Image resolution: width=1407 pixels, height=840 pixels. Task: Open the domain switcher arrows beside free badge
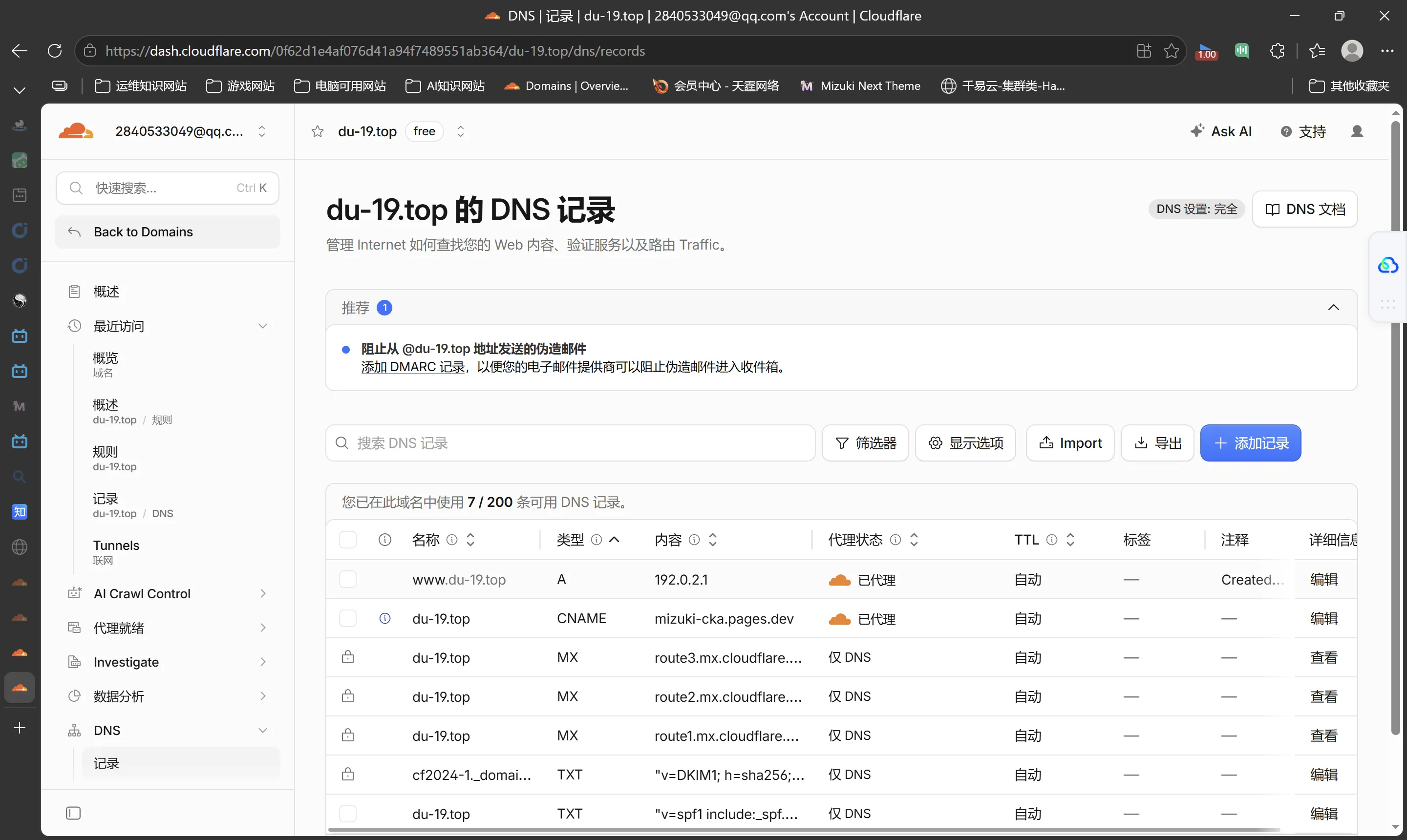pyautogui.click(x=460, y=131)
